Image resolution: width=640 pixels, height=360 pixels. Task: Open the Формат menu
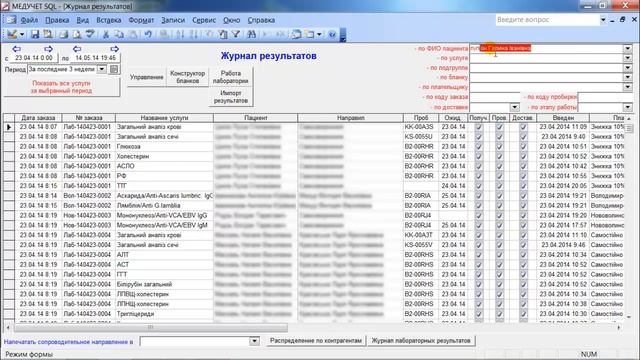(x=141, y=20)
